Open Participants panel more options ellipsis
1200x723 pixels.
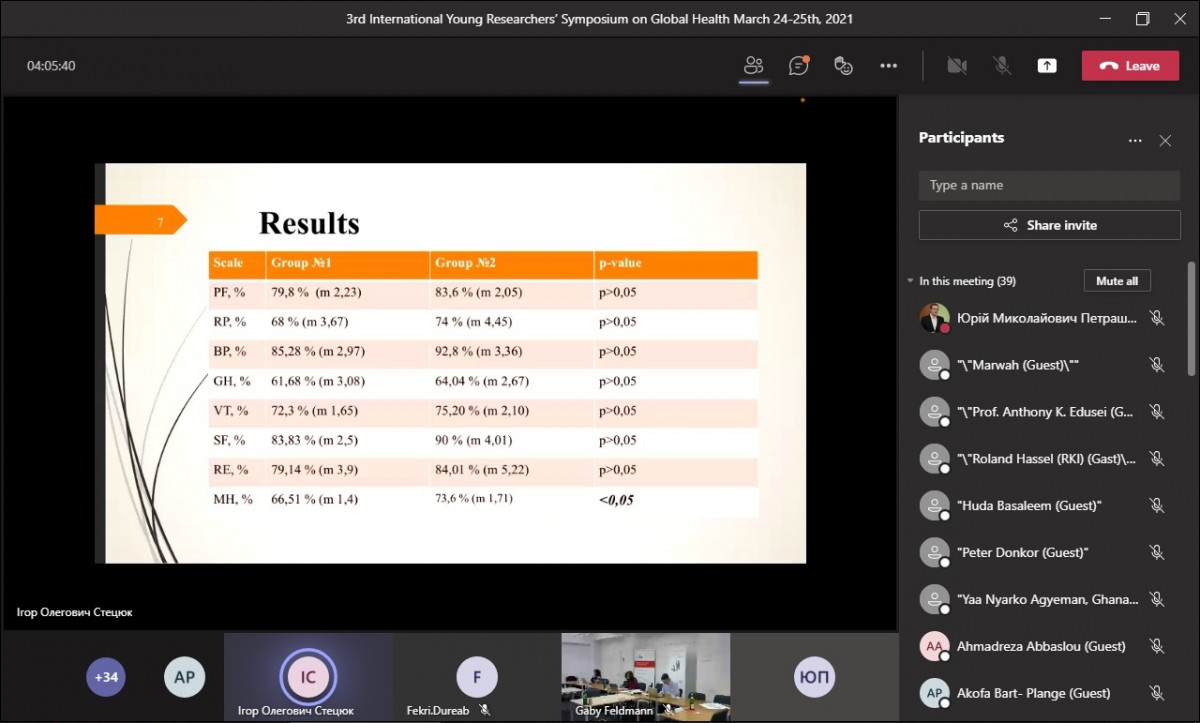tap(1135, 141)
